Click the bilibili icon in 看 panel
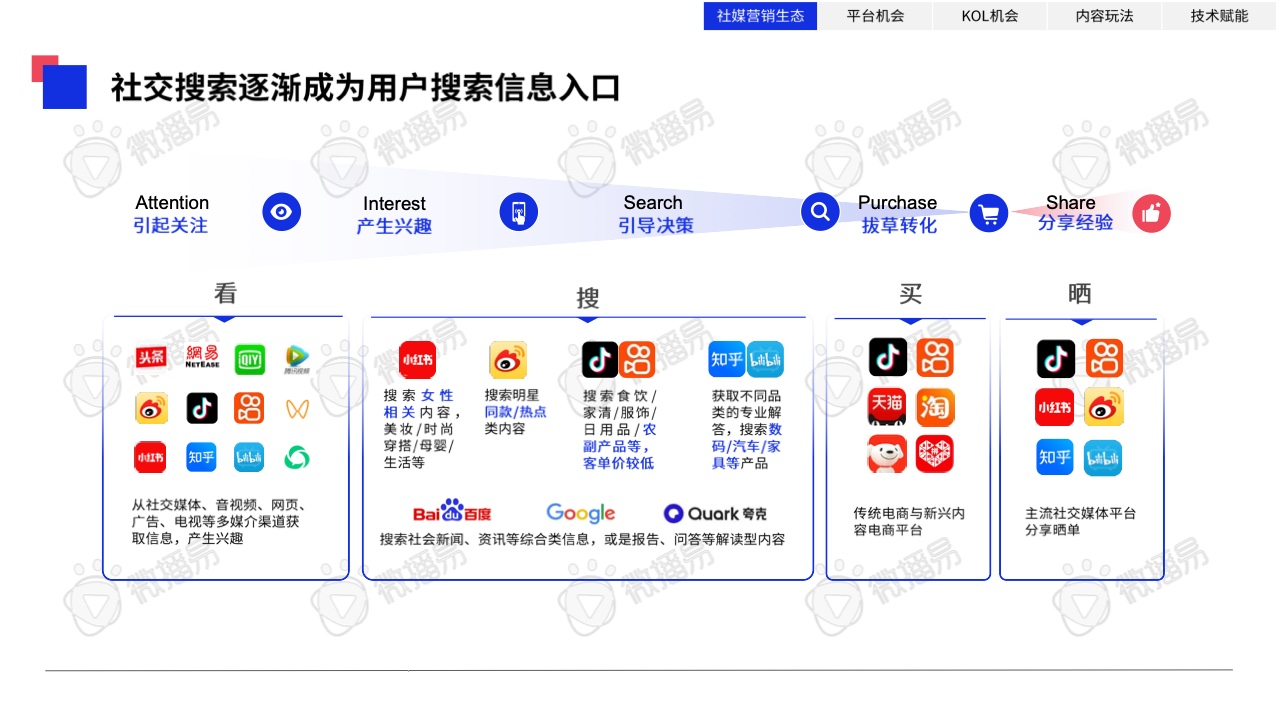1280x720 pixels. coord(249,457)
